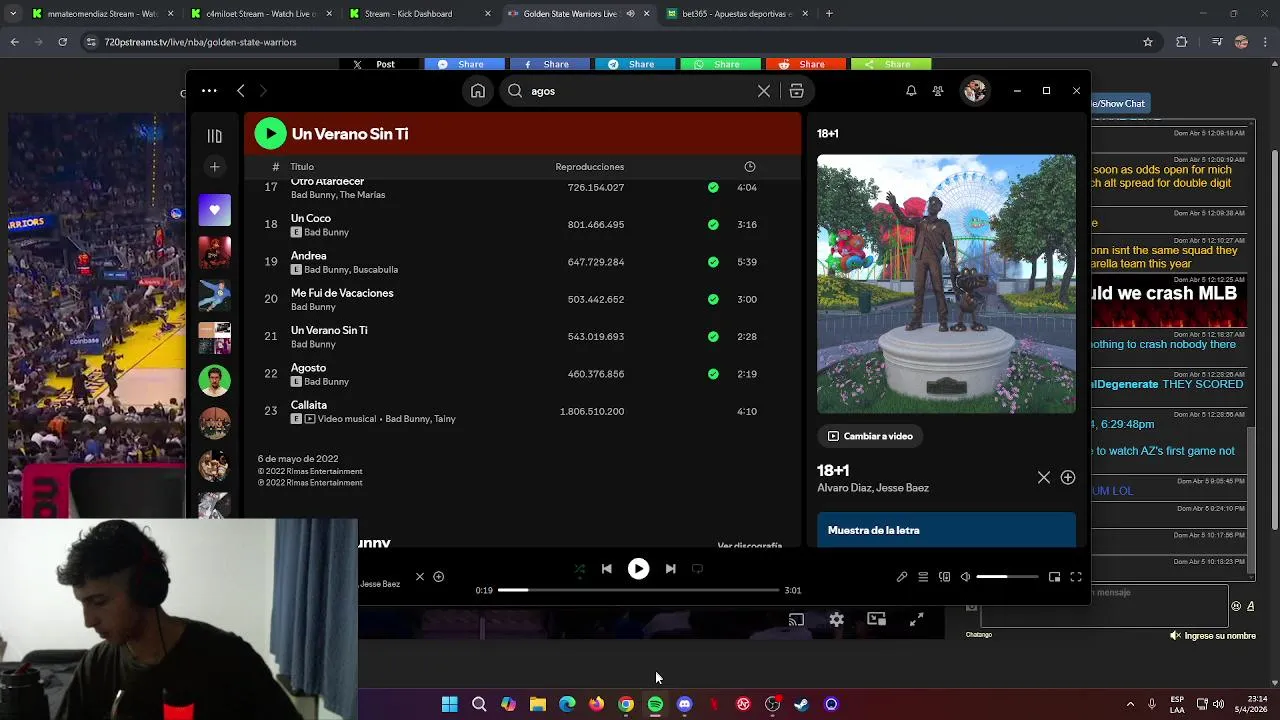The image size is (1280, 720).
Task: Open Liked Songs heart tile
Action: coord(214,210)
